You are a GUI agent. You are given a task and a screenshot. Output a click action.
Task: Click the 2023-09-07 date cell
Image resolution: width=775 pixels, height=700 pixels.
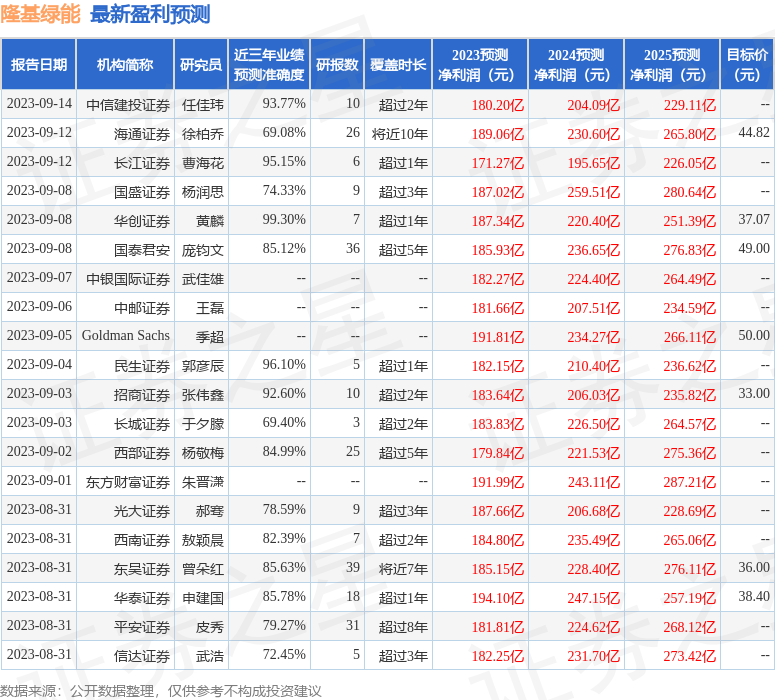(39, 278)
